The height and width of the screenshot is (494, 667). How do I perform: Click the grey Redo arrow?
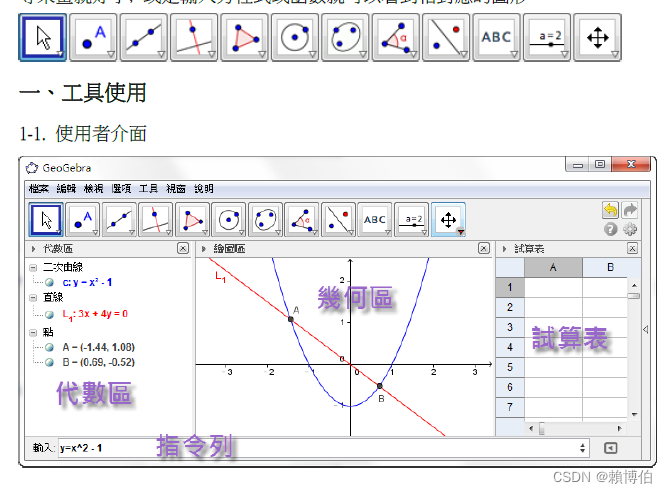(x=630, y=210)
